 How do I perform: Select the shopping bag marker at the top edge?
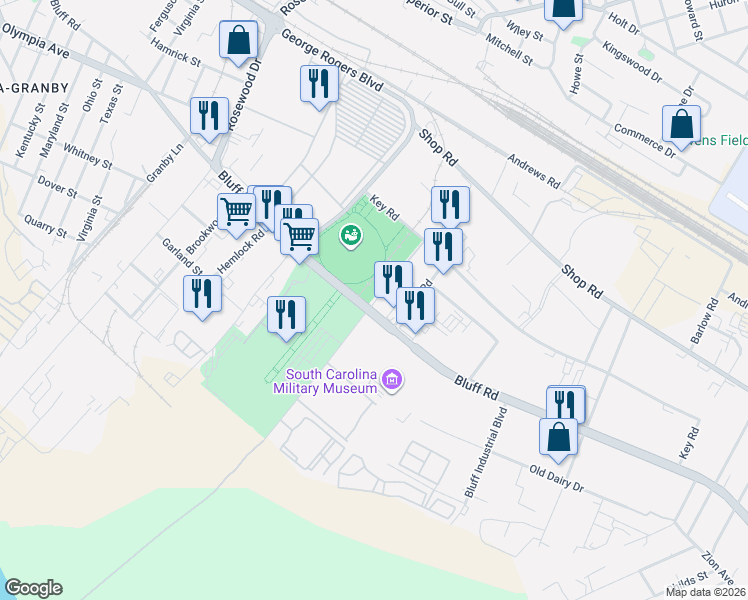click(563, 8)
